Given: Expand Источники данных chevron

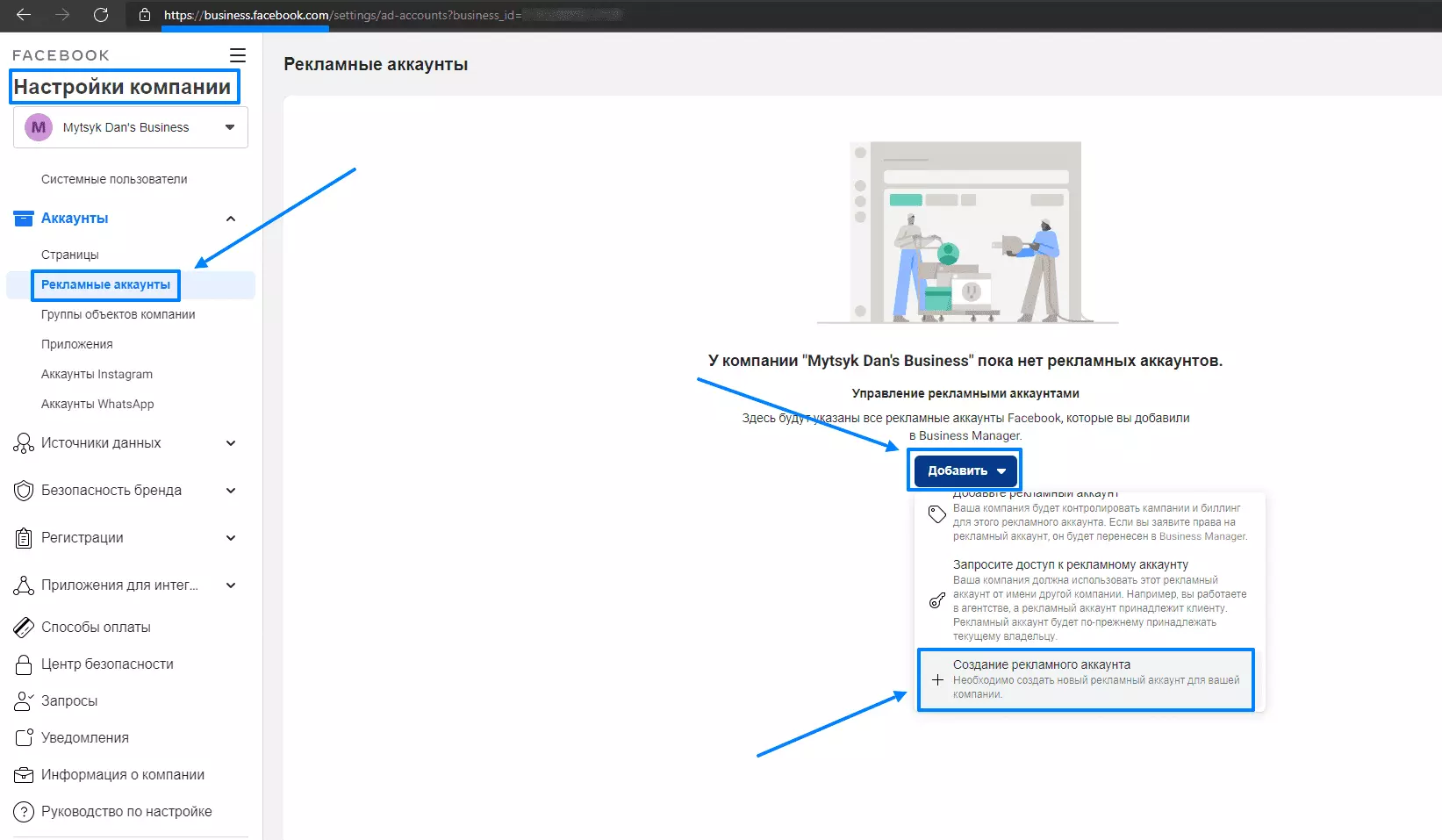Looking at the screenshot, I should (x=231, y=443).
